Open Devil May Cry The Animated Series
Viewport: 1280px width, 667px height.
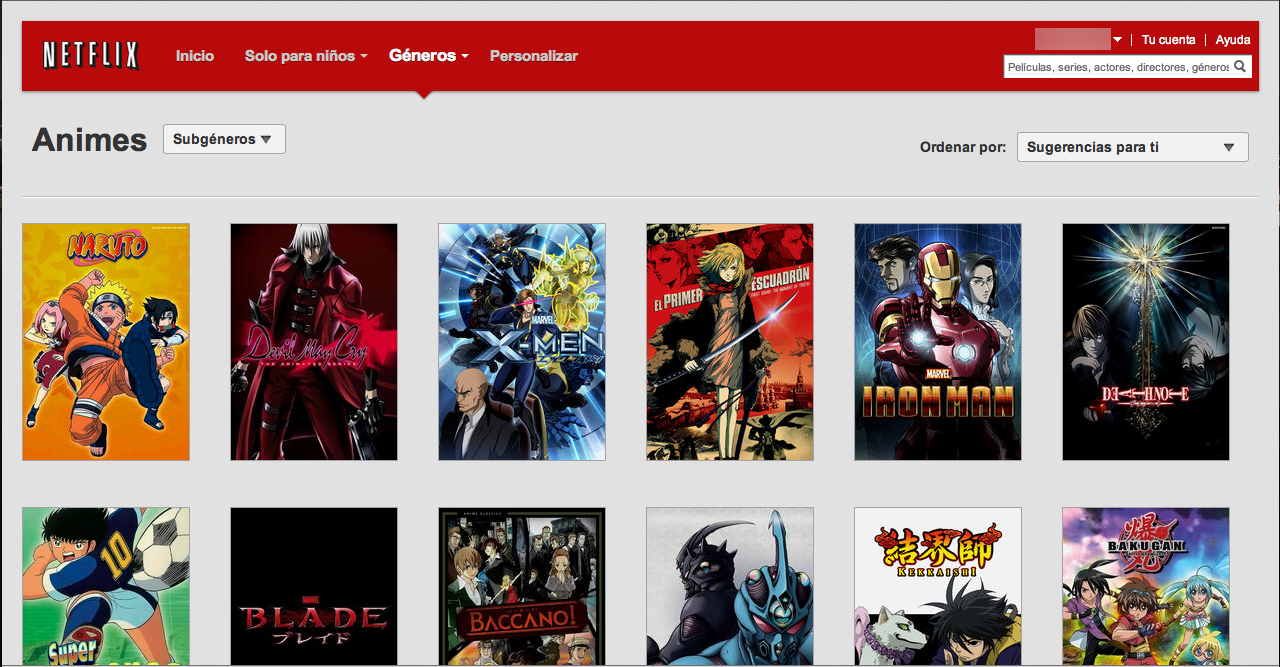coord(313,341)
